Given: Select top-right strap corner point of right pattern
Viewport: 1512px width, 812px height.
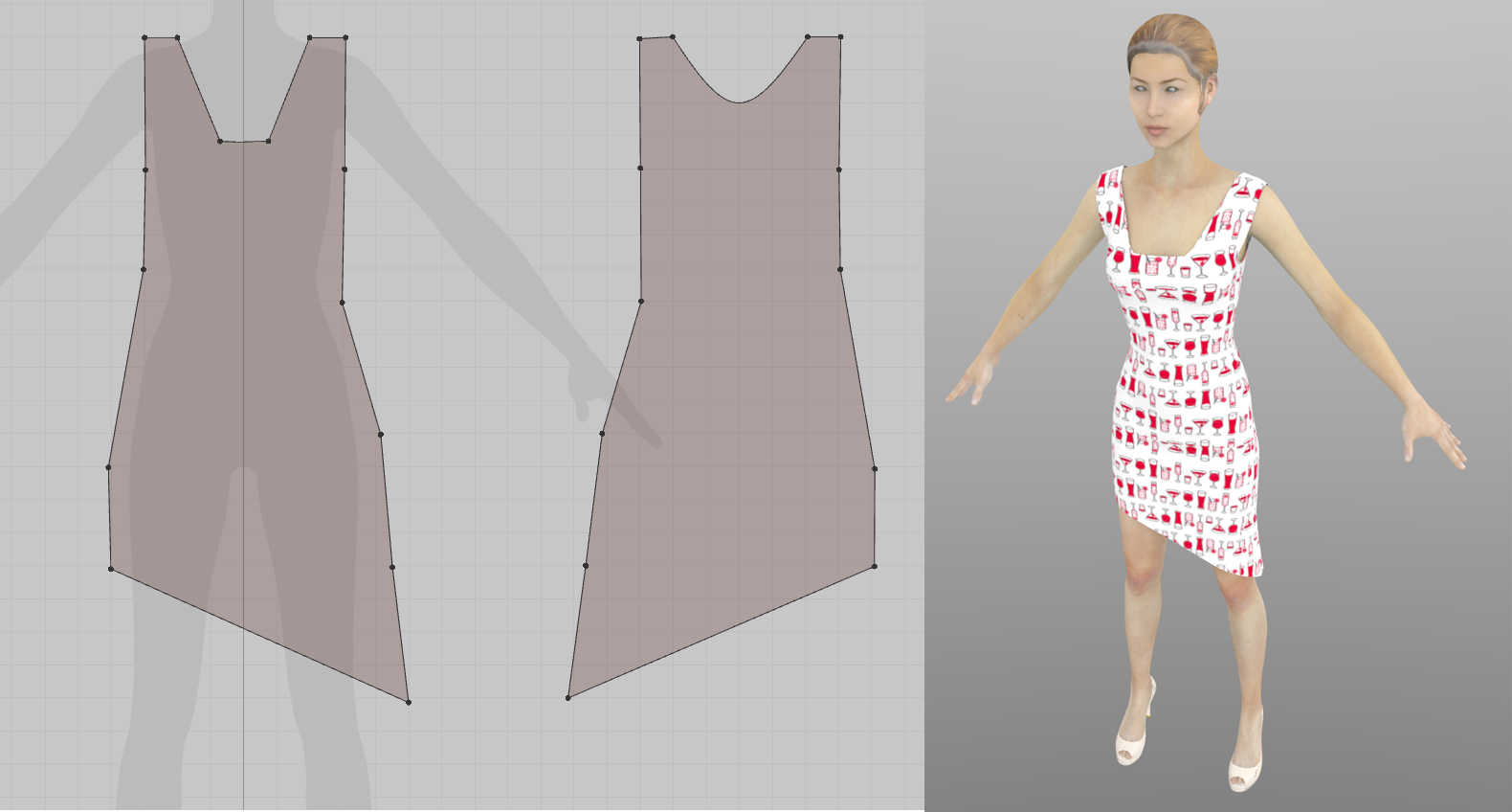Looking at the screenshot, I should 840,37.
